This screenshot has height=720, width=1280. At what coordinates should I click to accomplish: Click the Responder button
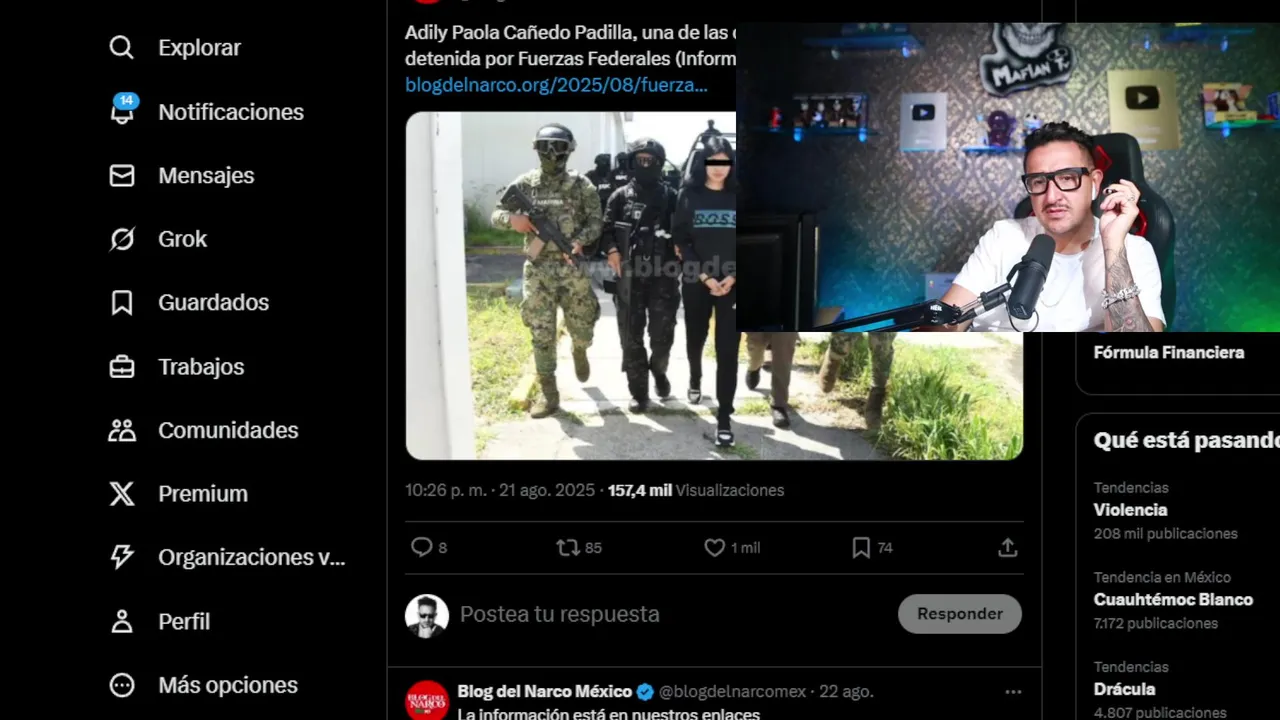point(960,614)
